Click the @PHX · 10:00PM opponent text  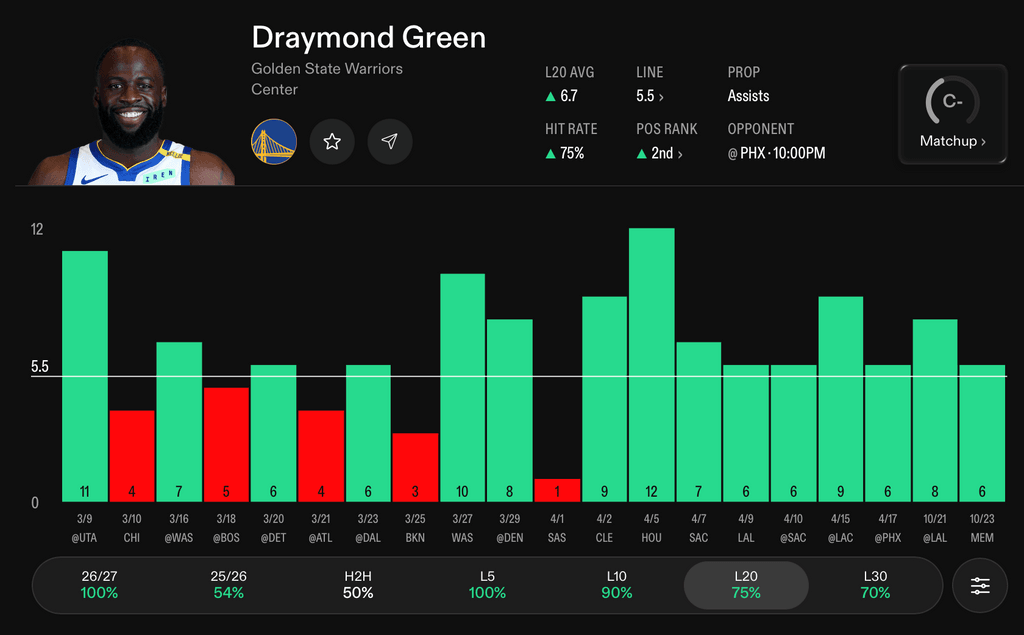pos(776,154)
